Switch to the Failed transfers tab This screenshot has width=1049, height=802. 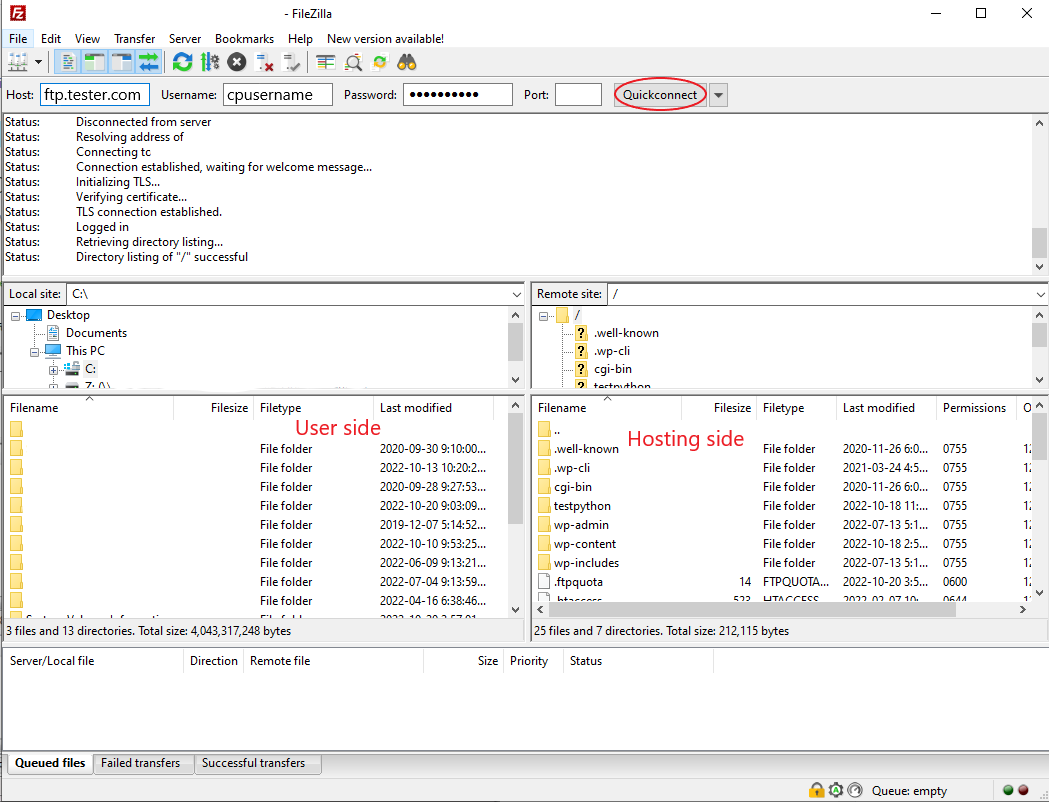click(142, 763)
